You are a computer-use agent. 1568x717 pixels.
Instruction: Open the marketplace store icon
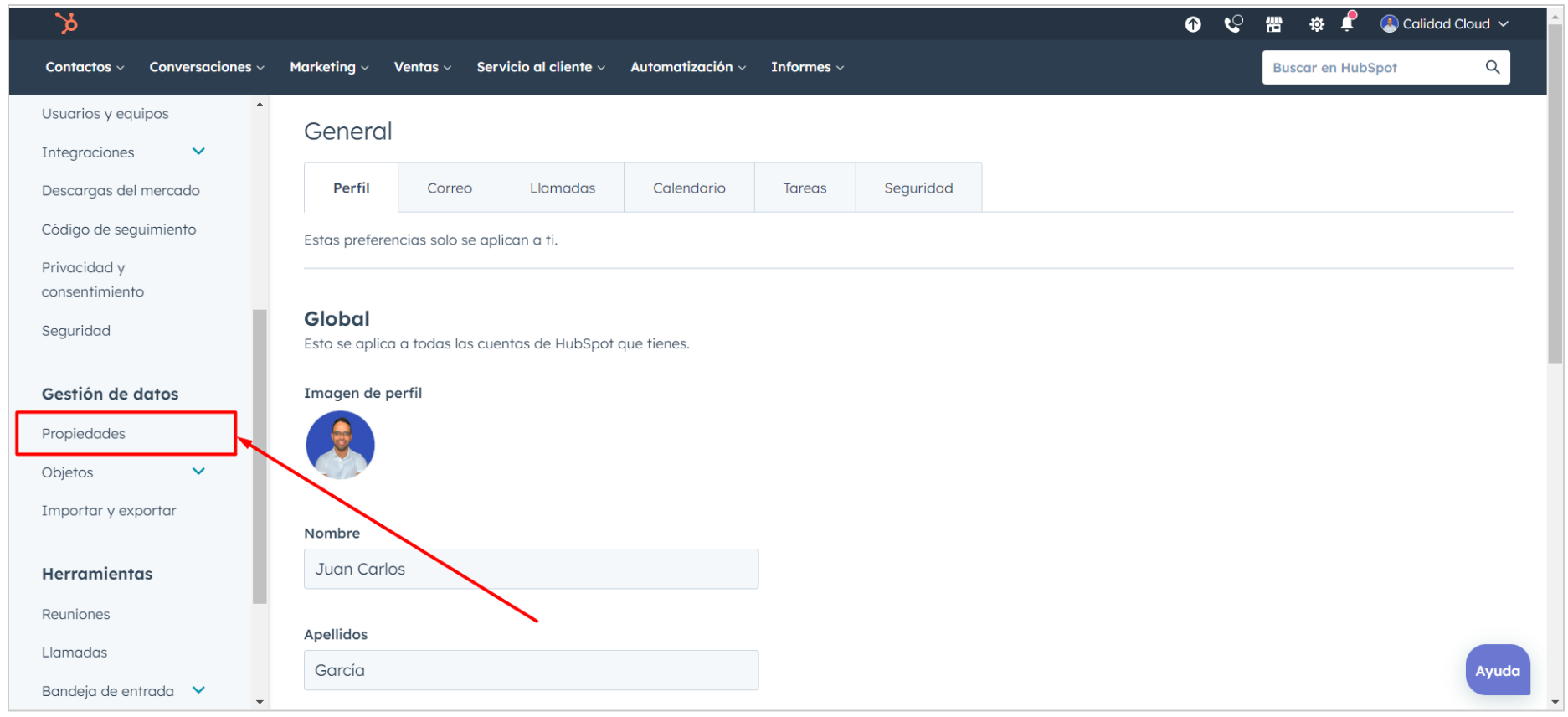pyautogui.click(x=1274, y=24)
